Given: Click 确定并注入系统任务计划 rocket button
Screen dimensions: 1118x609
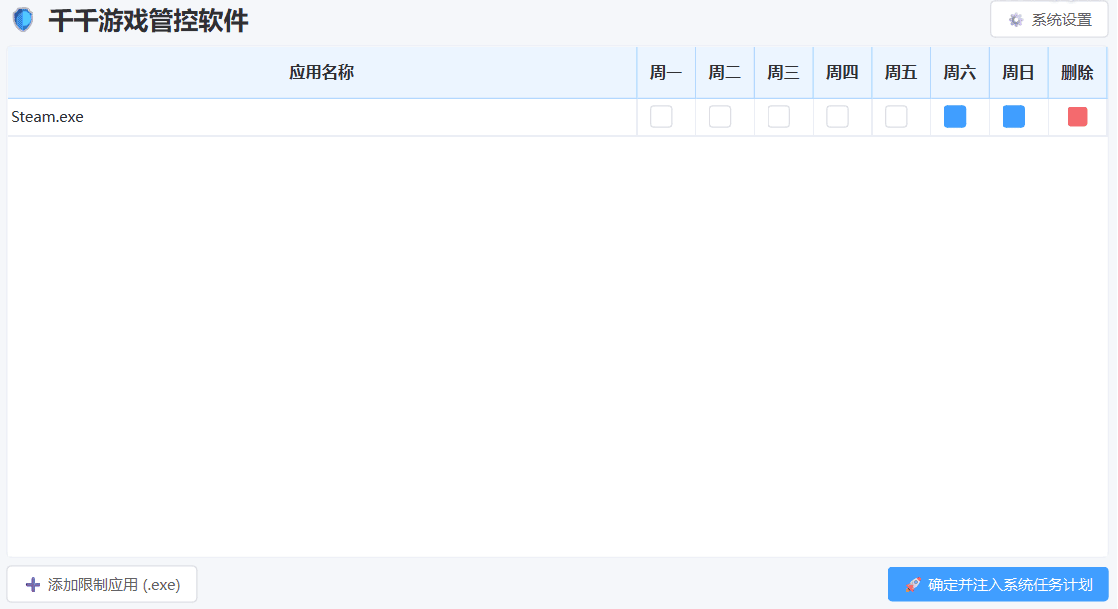Looking at the screenshot, I should pos(998,585).
